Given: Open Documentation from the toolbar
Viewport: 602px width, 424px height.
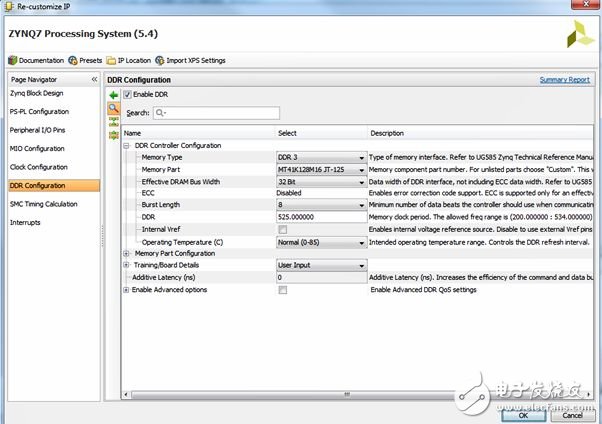Looking at the screenshot, I should [x=36, y=60].
